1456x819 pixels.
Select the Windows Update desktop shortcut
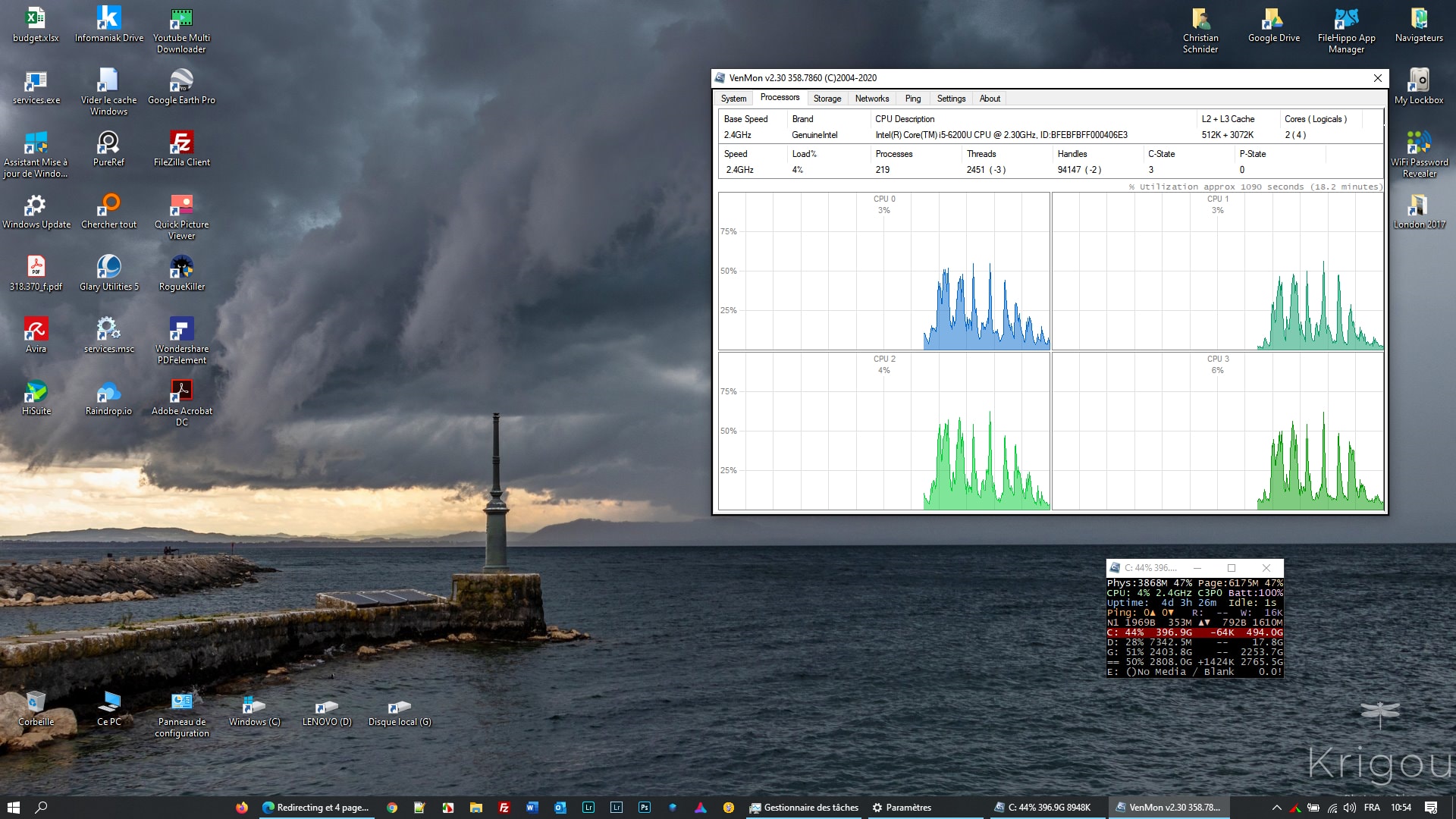pos(36,211)
